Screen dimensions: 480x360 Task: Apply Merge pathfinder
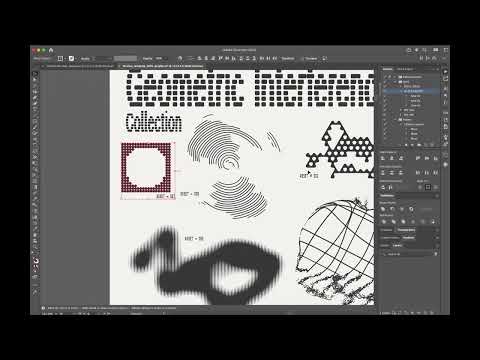(403, 222)
